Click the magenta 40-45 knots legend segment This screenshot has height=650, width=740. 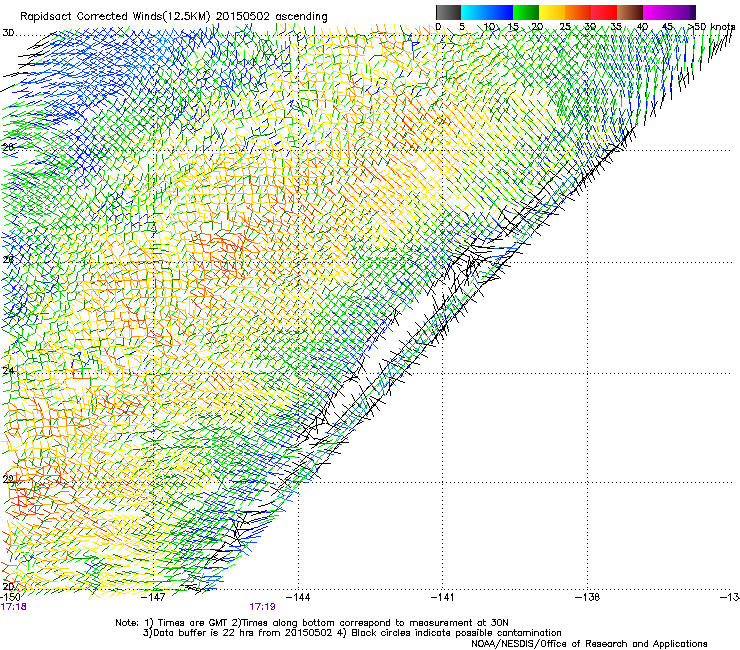(x=656, y=12)
